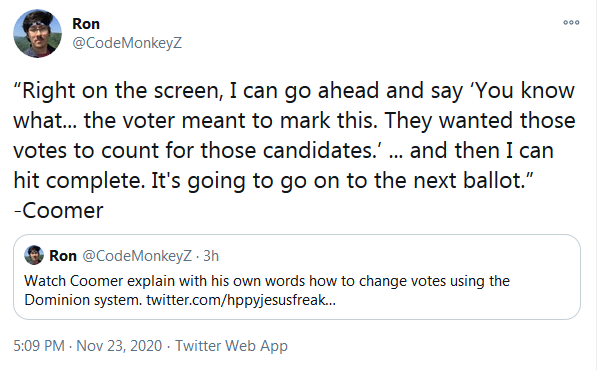597x370 pixels.
Task: Click the name Ron in the quoted tweet
Action: tap(63, 256)
